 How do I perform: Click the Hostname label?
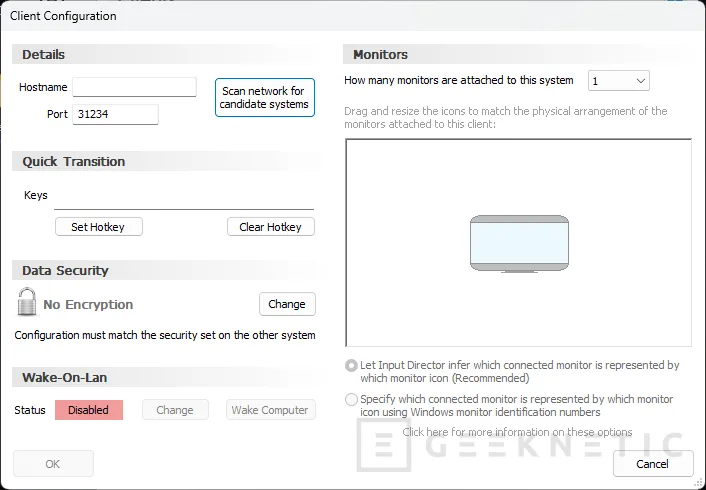[x=43, y=87]
